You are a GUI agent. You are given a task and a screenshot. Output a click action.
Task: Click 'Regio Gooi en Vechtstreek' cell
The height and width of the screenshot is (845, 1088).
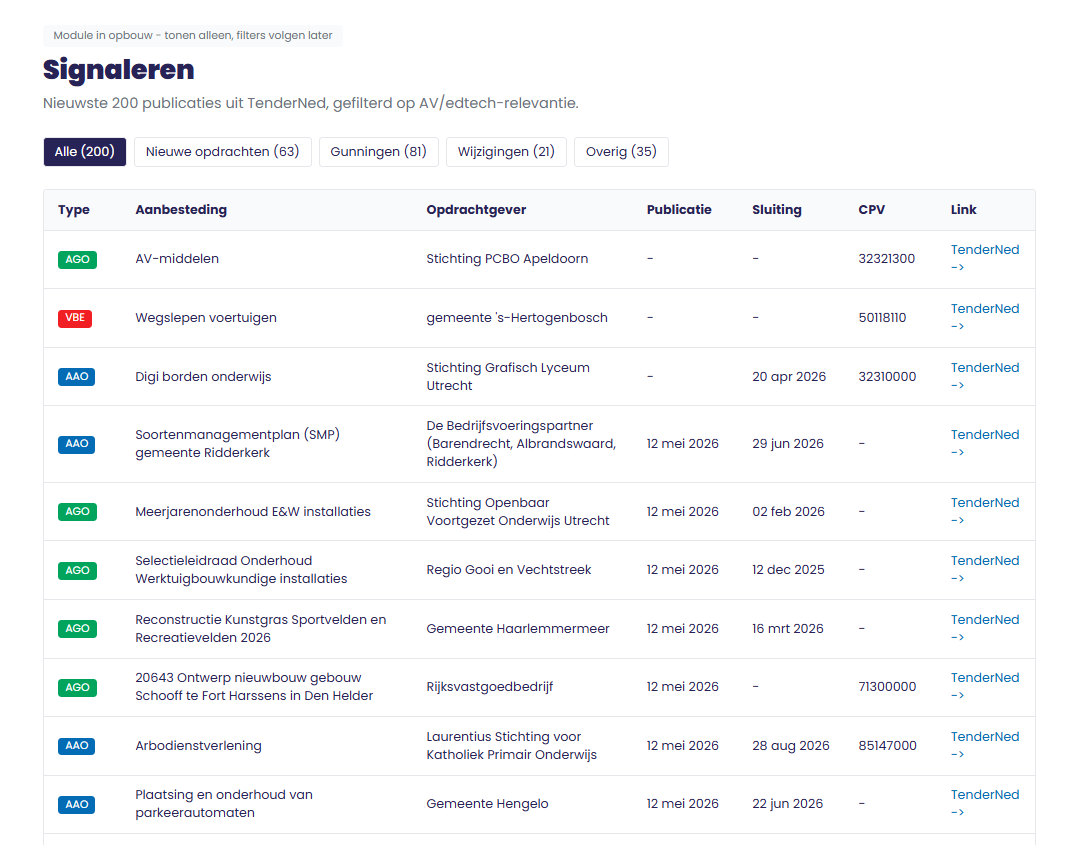(509, 570)
